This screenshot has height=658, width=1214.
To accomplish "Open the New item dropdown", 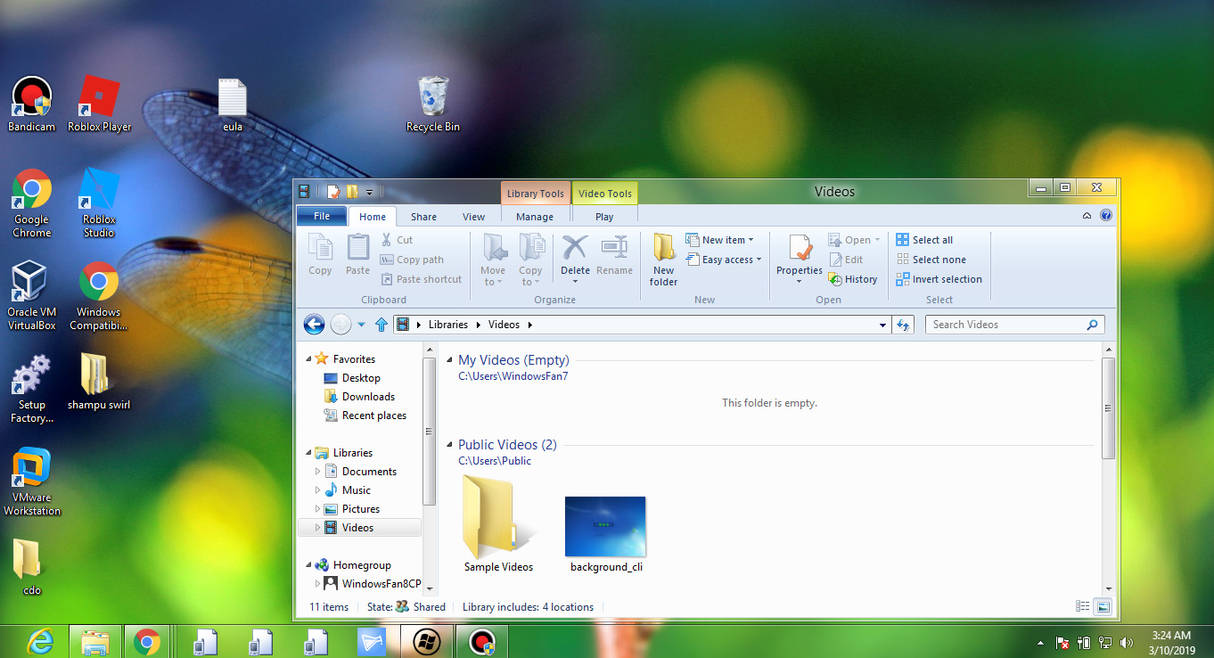I will coord(721,239).
